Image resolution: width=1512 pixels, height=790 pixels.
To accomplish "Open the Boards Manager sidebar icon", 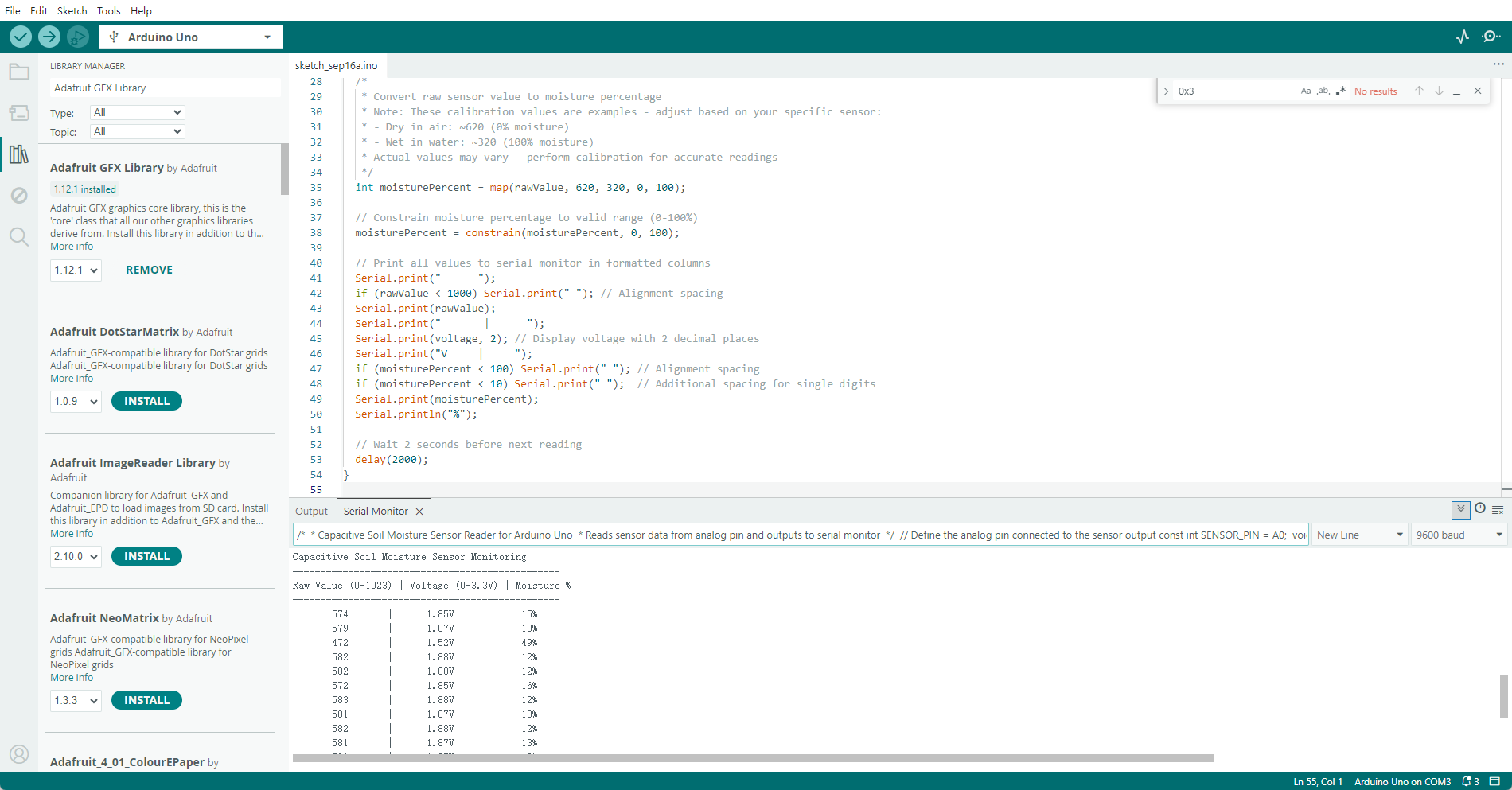I will [19, 113].
